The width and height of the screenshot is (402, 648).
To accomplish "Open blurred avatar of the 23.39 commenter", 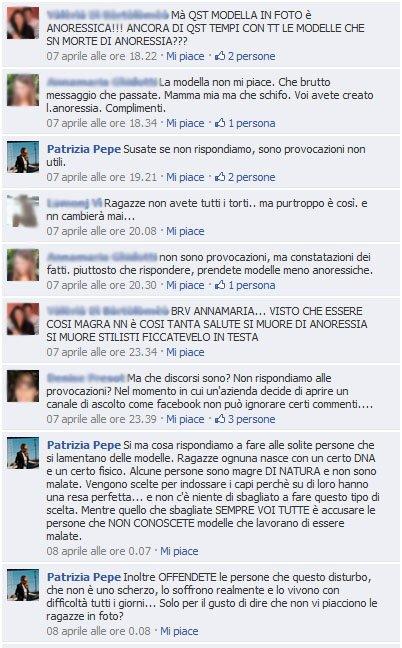I will tap(23, 386).
